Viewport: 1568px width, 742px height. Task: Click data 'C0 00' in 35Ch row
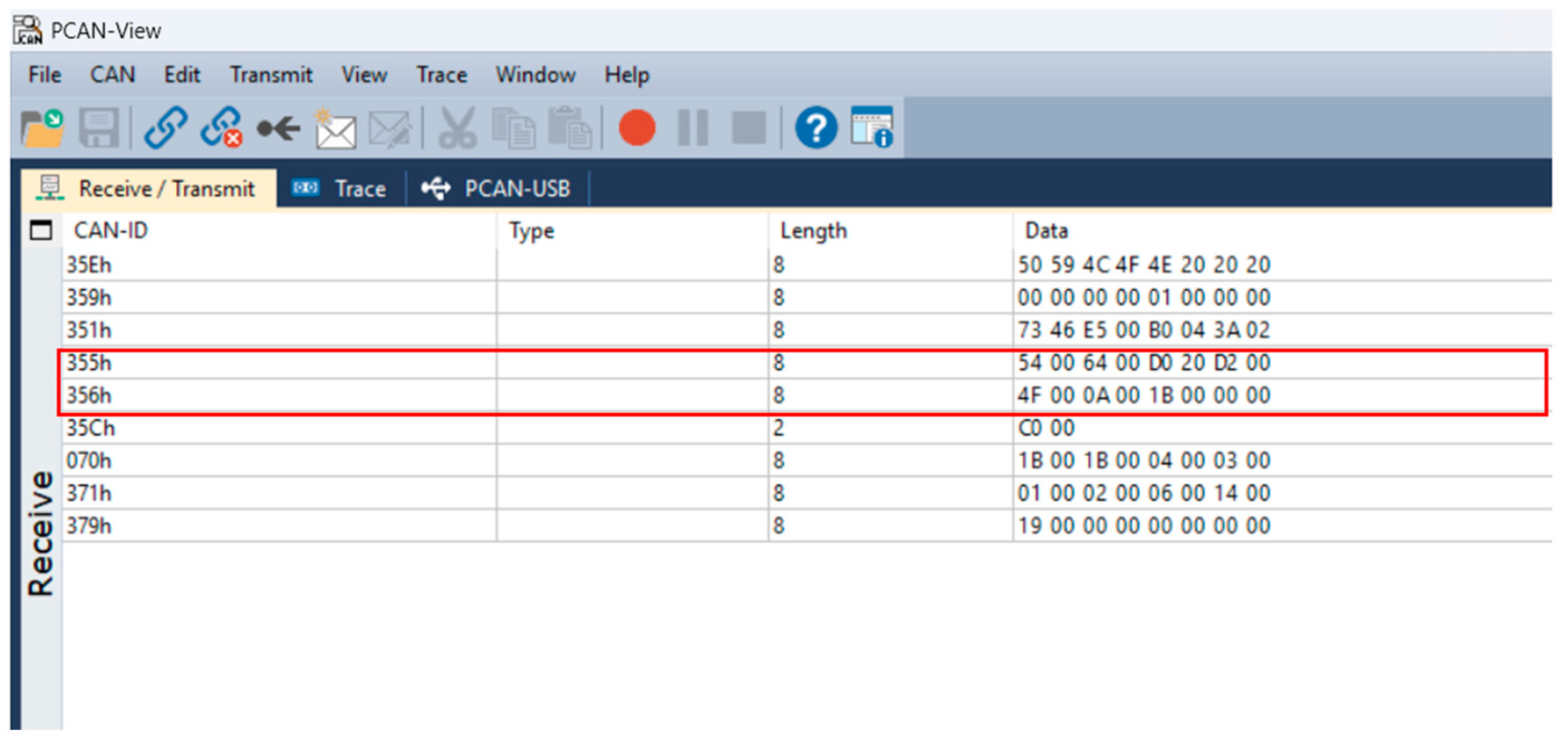pyautogui.click(x=1046, y=428)
